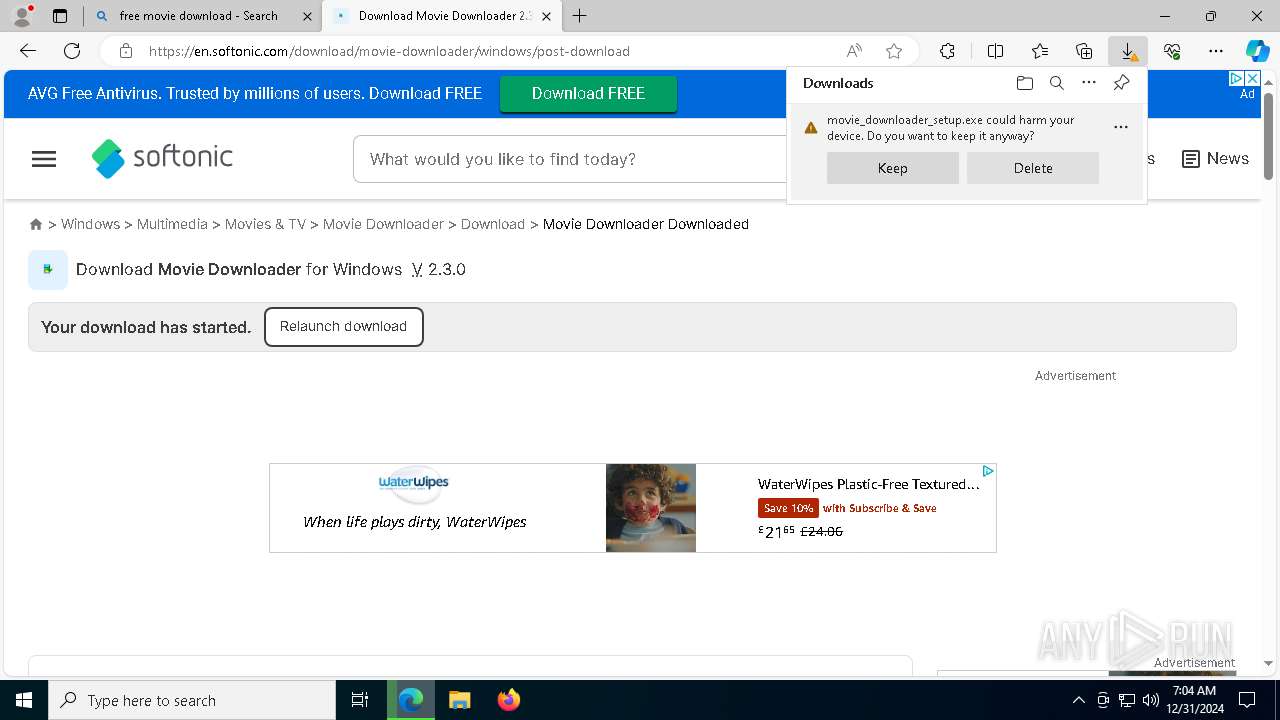Open the News section link
The width and height of the screenshot is (1280, 720).
1215,159
